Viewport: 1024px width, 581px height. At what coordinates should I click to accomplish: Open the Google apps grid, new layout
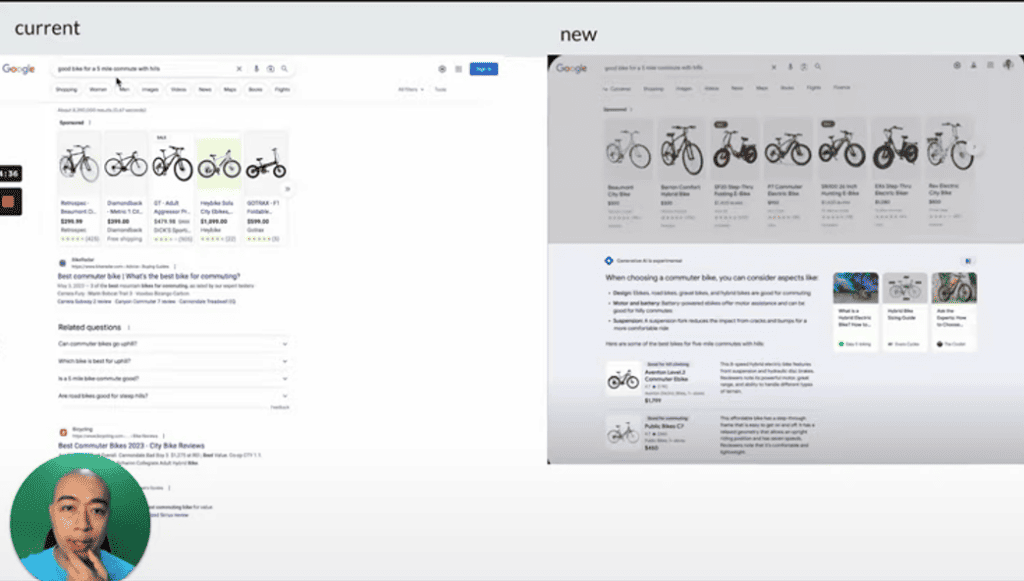990,65
